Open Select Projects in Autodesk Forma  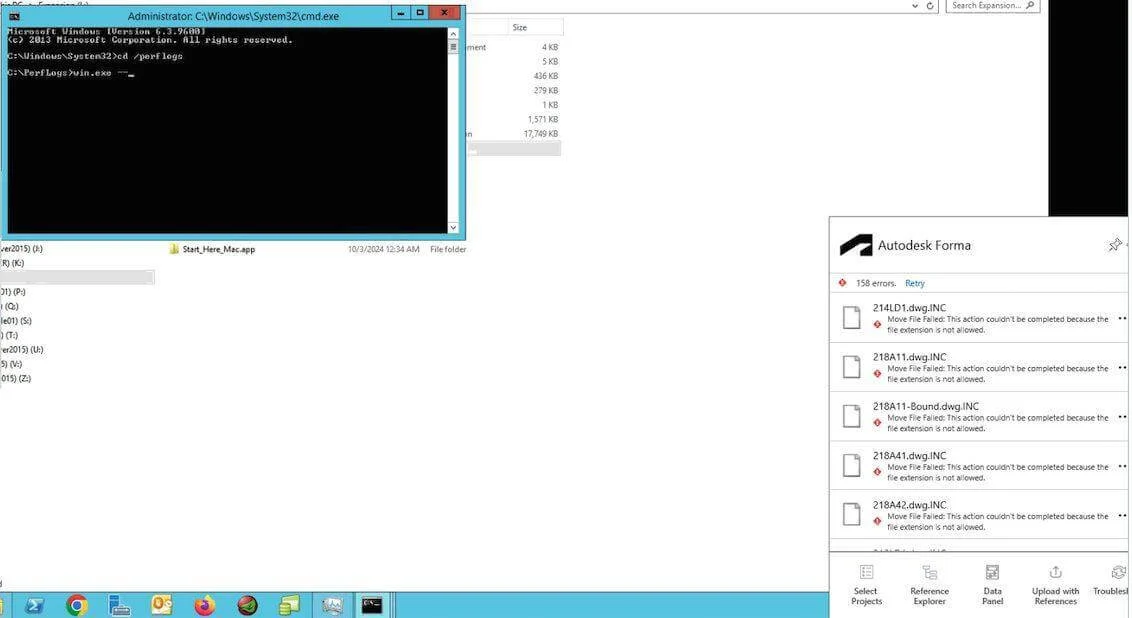click(x=866, y=585)
